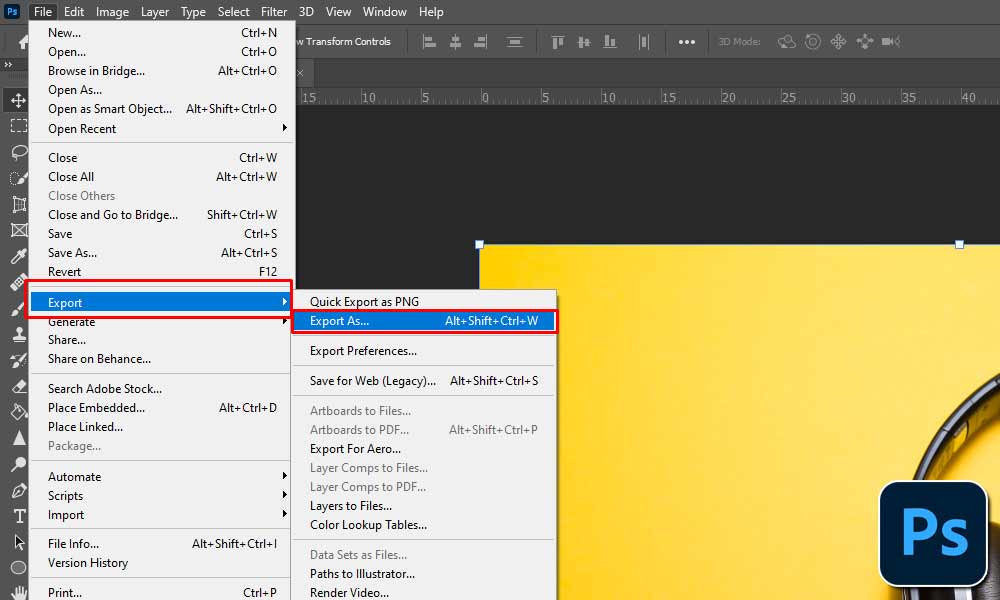Choose Browse in Bridge...
The height and width of the screenshot is (600, 1000).
click(162, 71)
